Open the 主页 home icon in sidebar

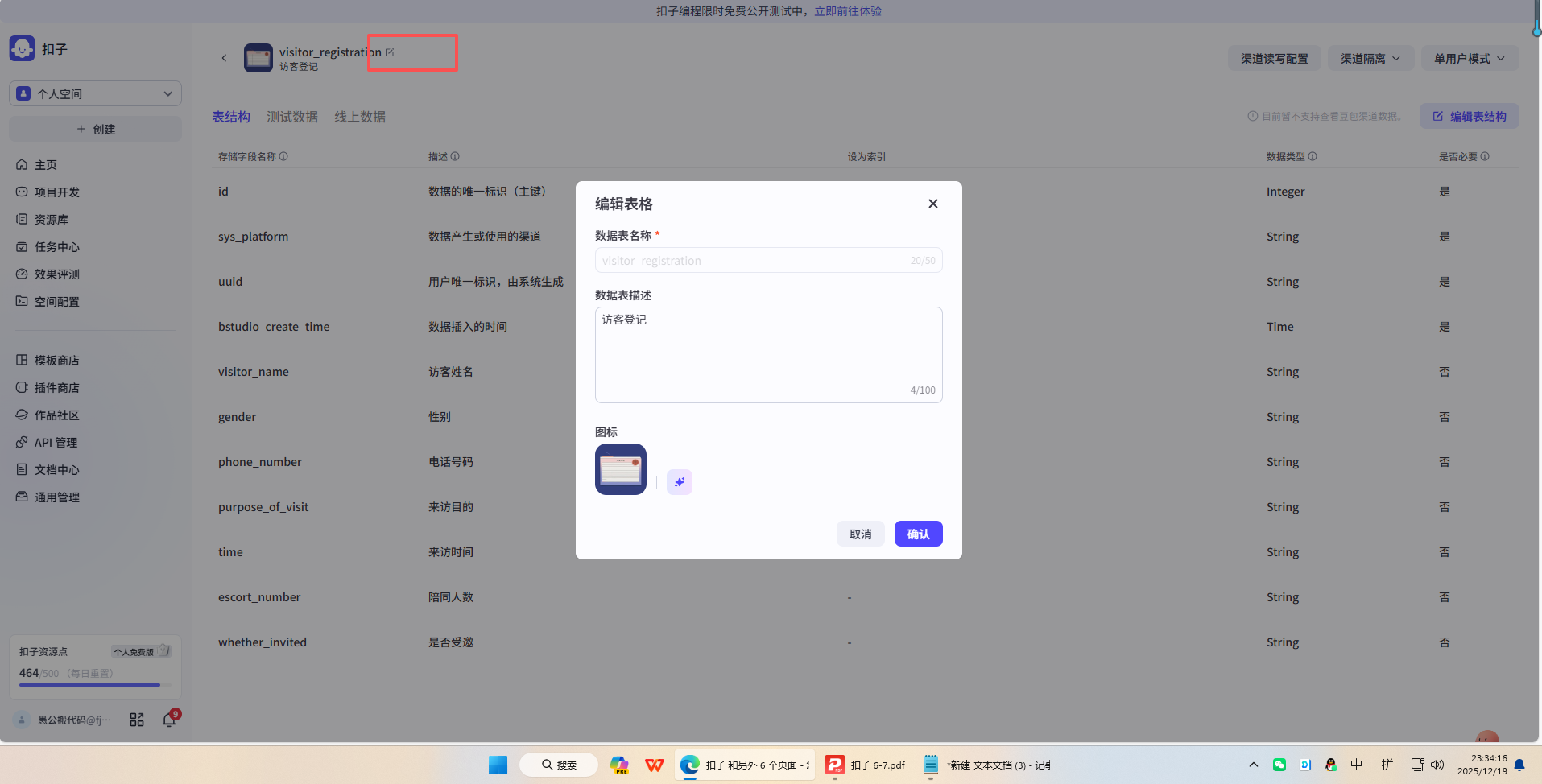pos(22,164)
